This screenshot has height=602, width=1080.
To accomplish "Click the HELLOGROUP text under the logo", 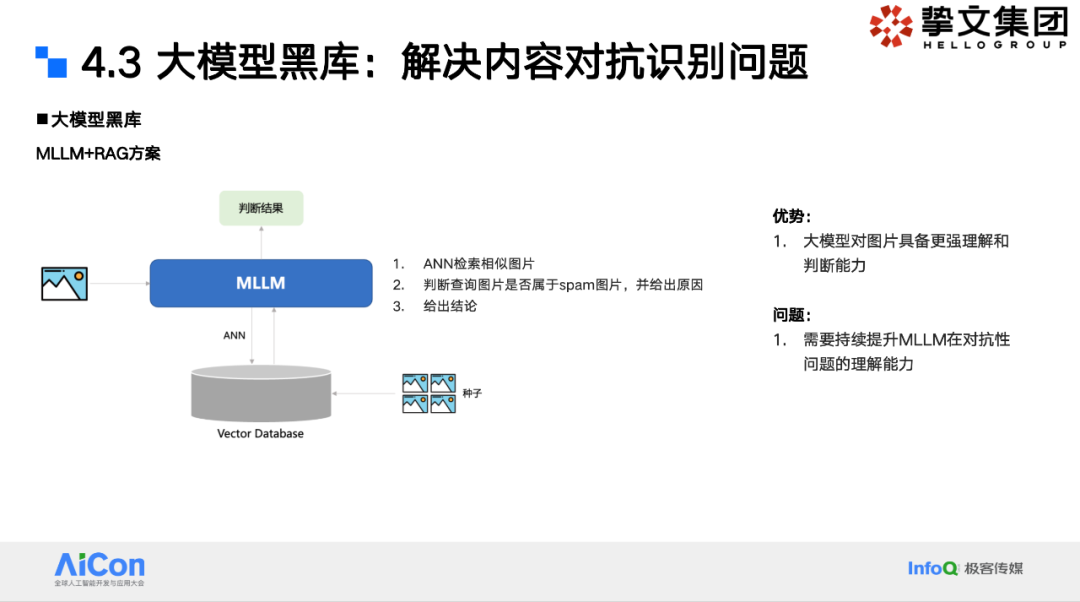I will point(995,45).
